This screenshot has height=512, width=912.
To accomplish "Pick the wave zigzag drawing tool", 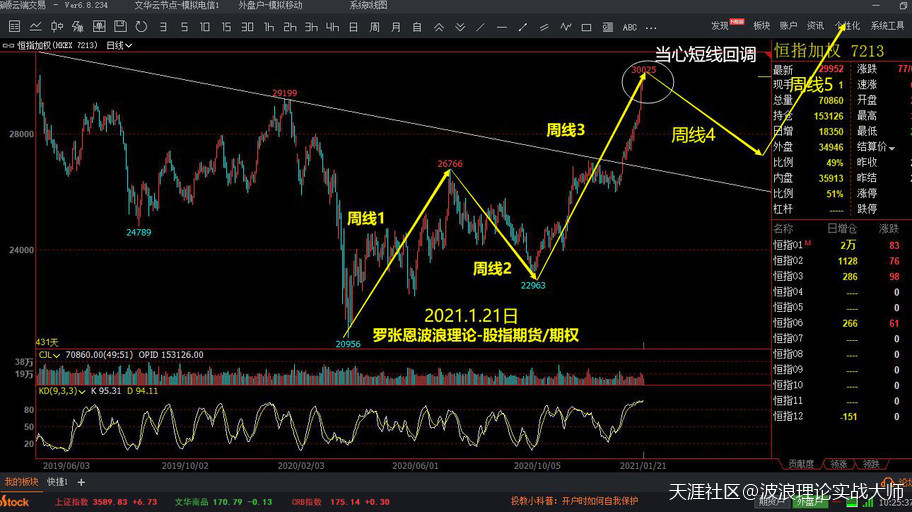I will pos(565,27).
